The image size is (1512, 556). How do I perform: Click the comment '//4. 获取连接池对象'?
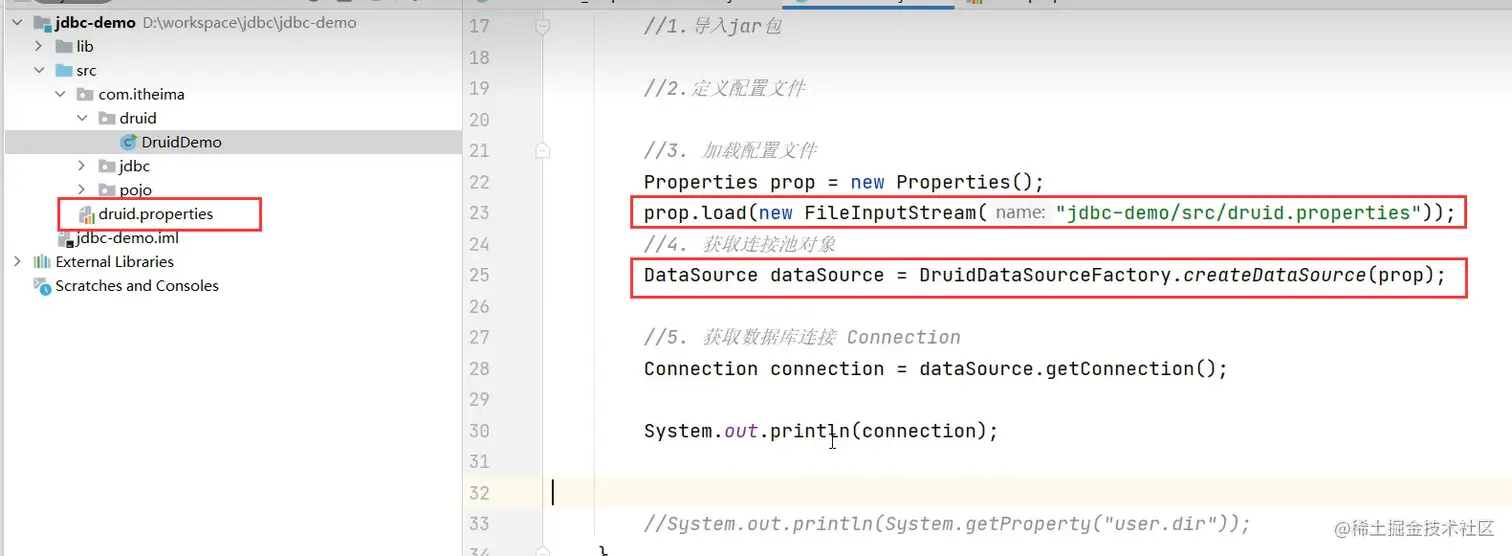[740, 244]
